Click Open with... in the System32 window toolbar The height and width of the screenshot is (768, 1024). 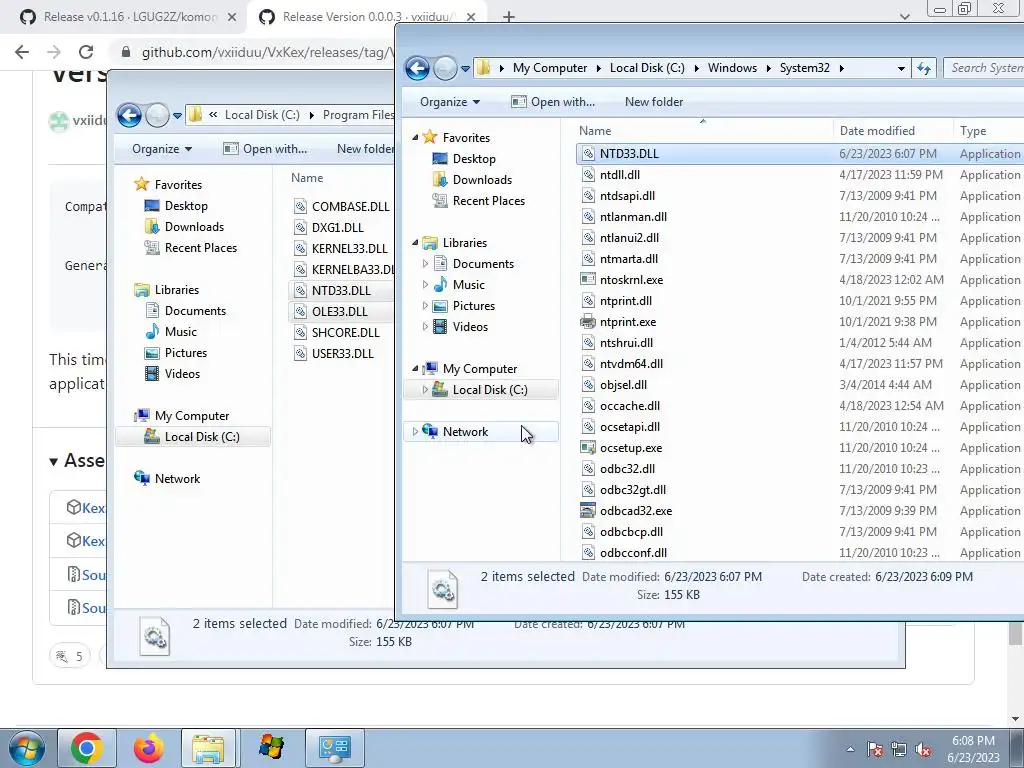point(553,102)
